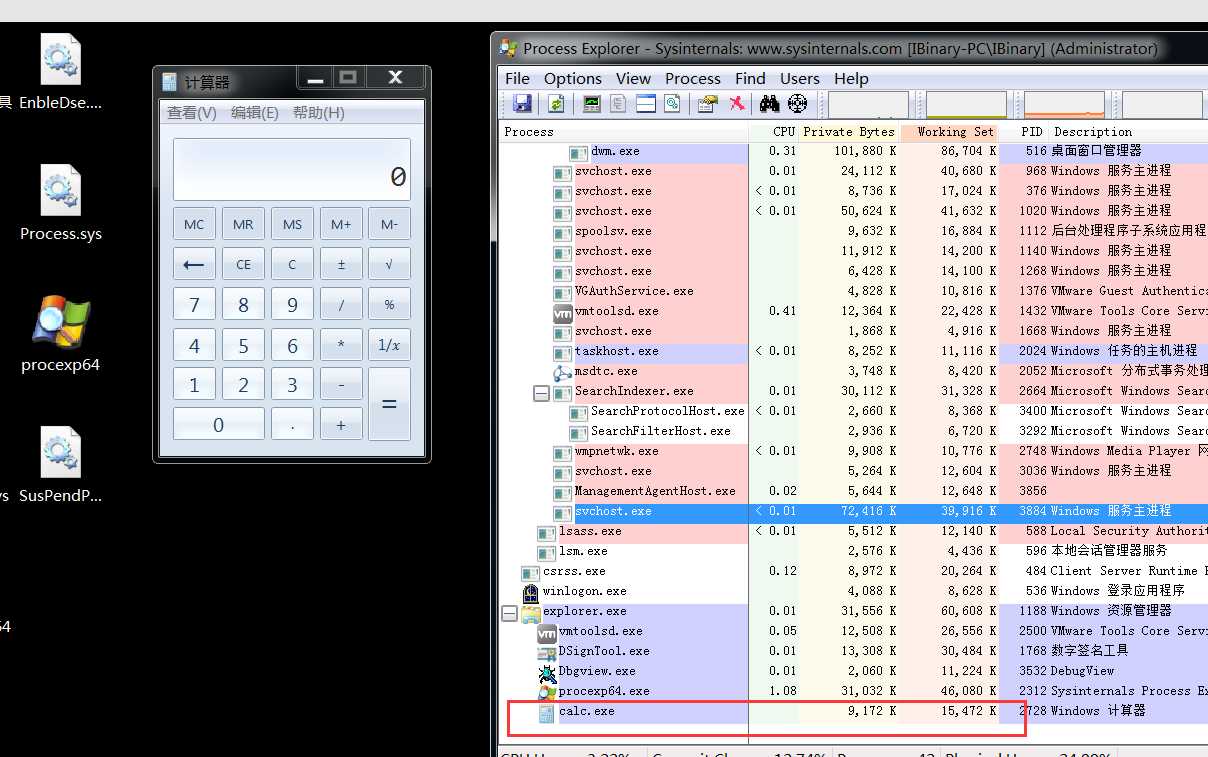Open the Options menu
This screenshot has height=757, width=1208.
[x=573, y=78]
